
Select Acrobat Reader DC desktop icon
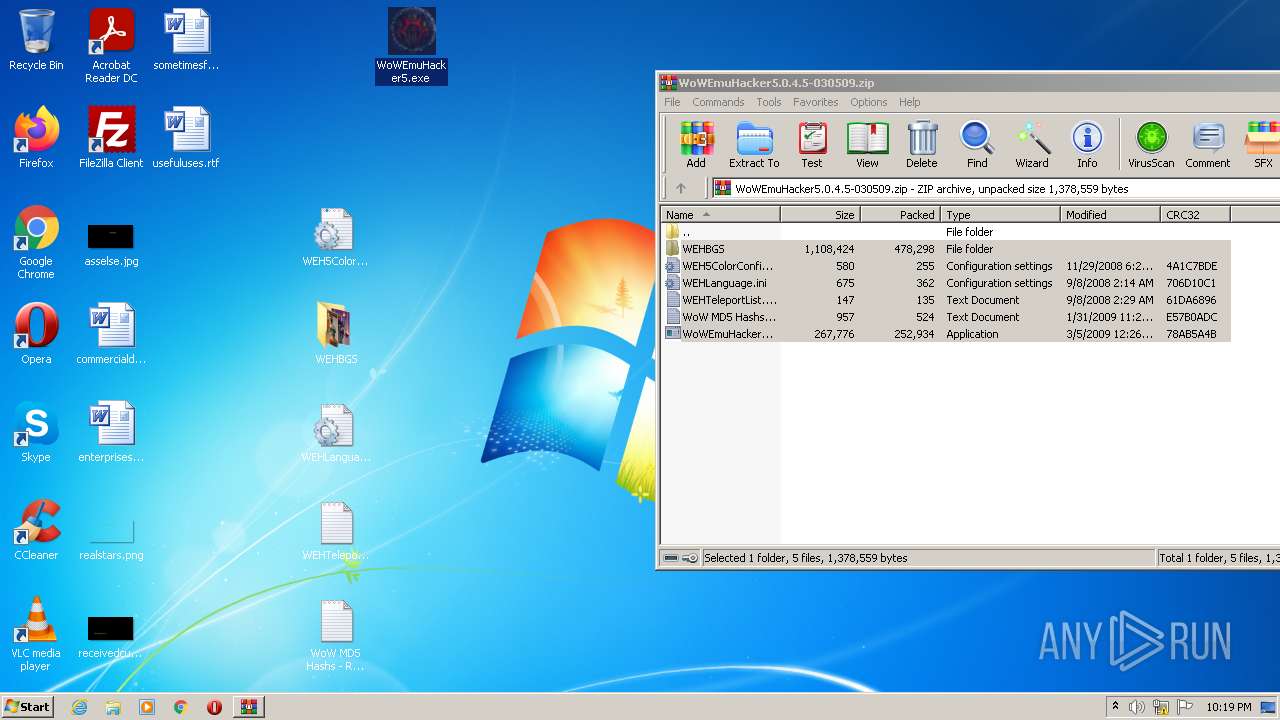pos(111,46)
